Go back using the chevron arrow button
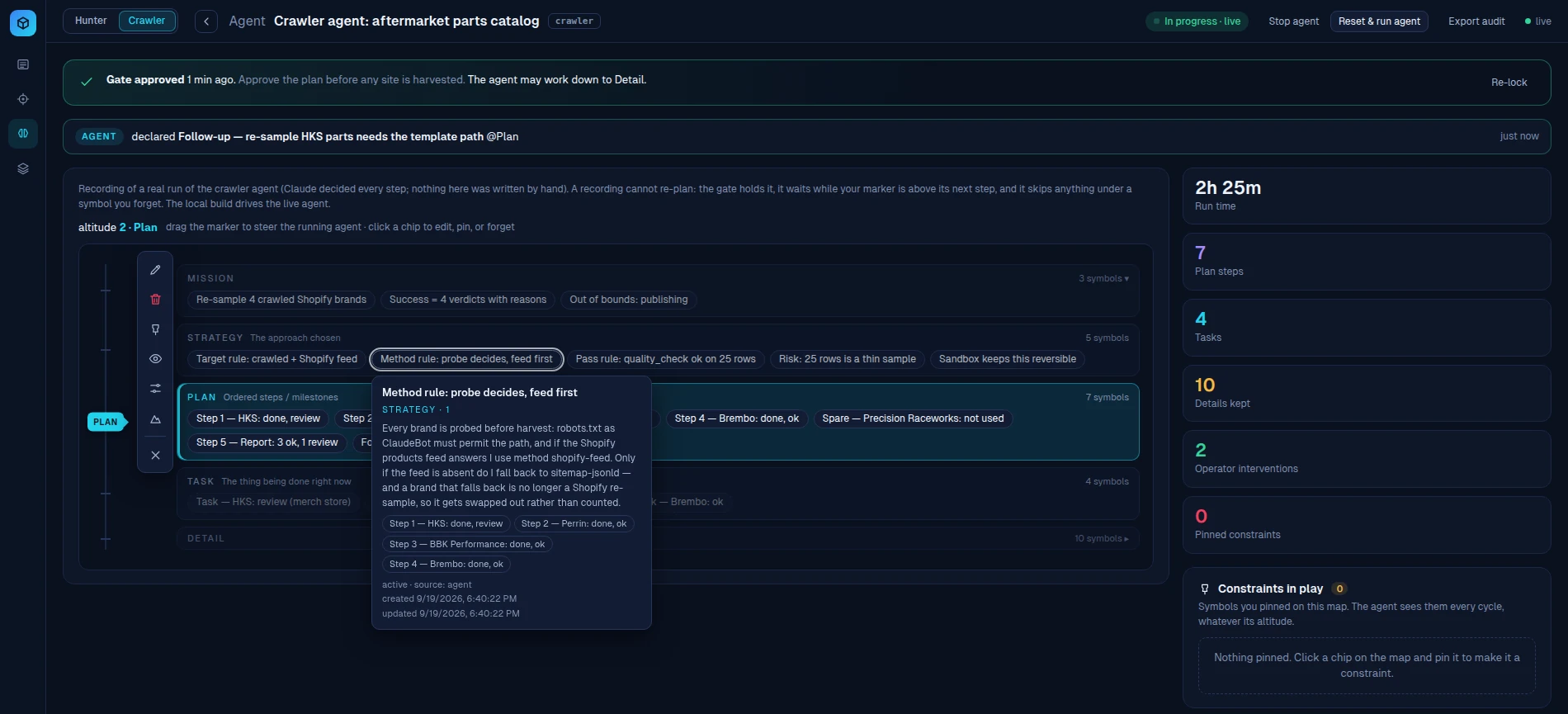This screenshot has width=1568, height=714. pos(206,21)
